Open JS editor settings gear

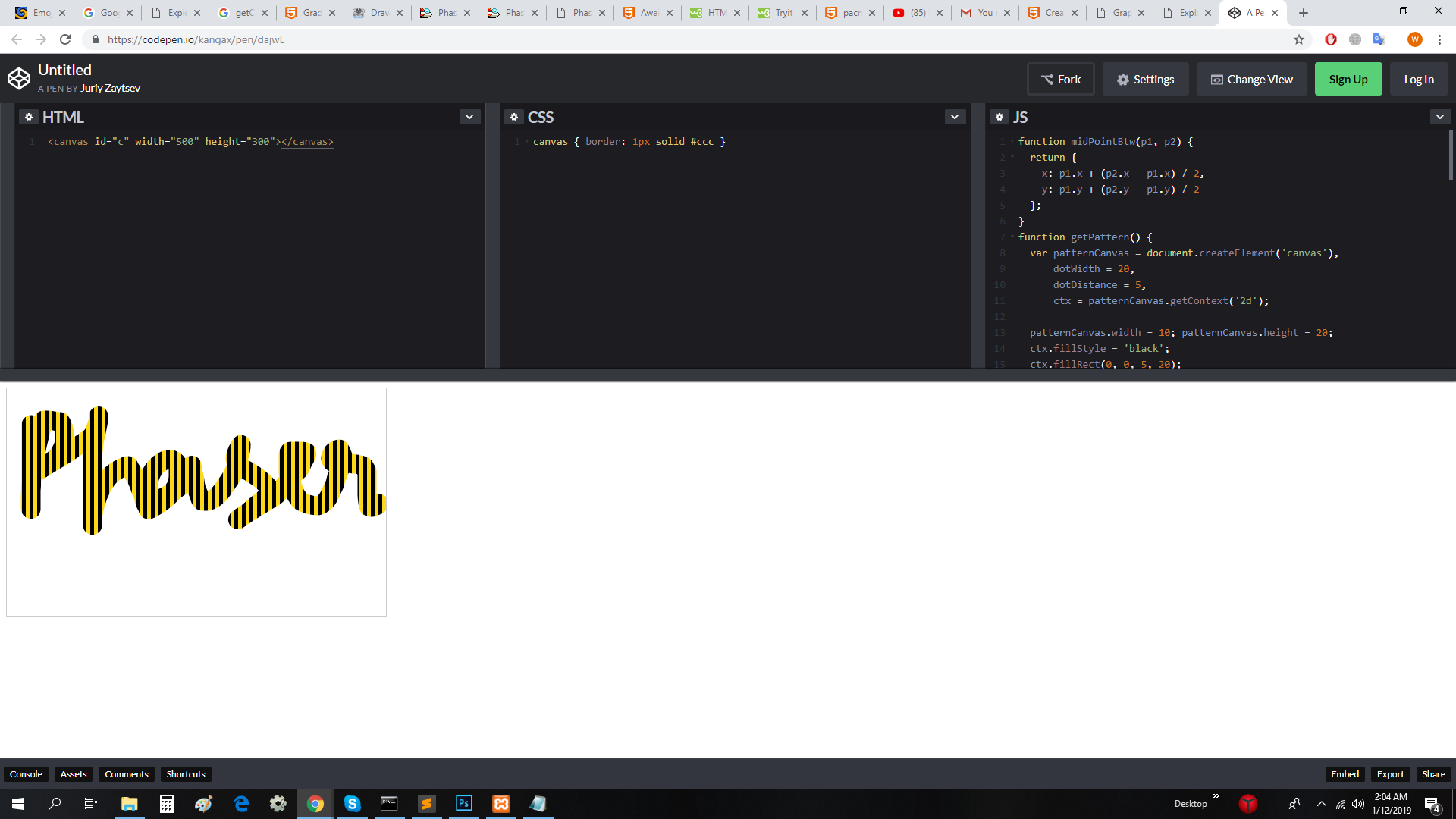[x=999, y=117]
